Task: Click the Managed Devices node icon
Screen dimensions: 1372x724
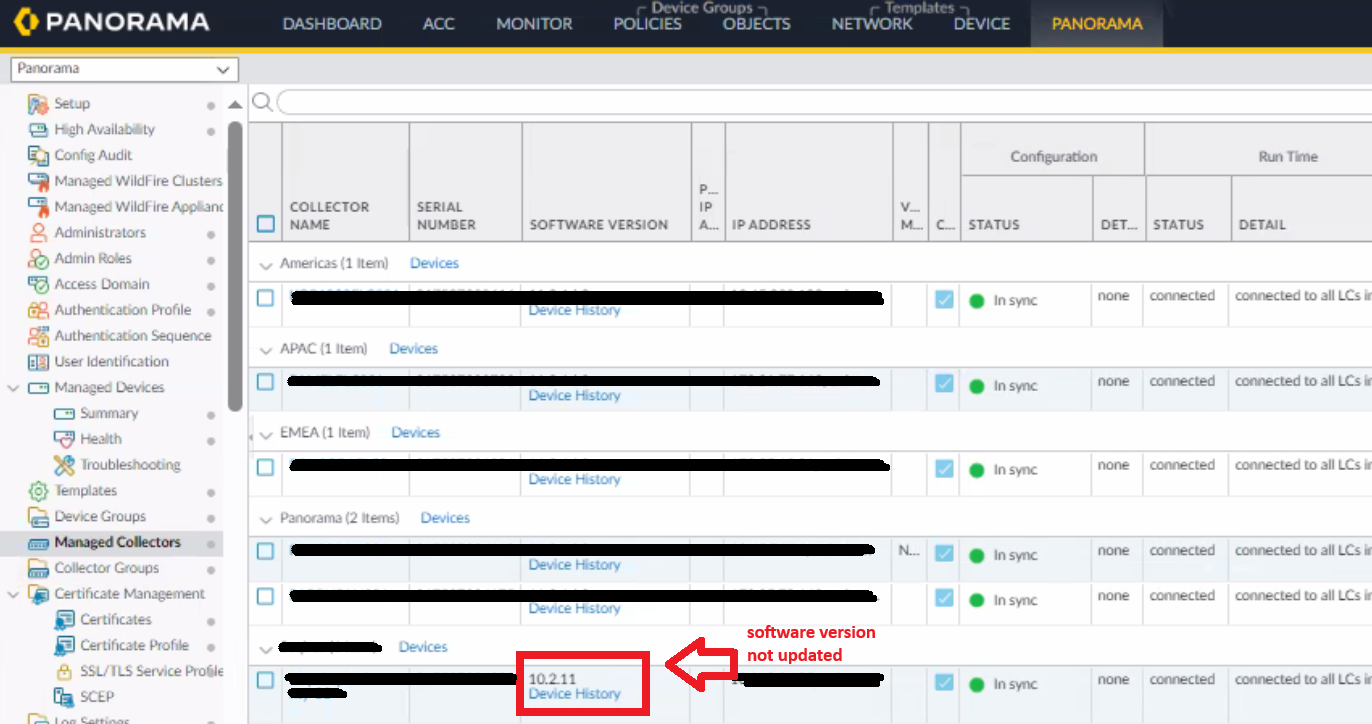Action: [x=38, y=388]
